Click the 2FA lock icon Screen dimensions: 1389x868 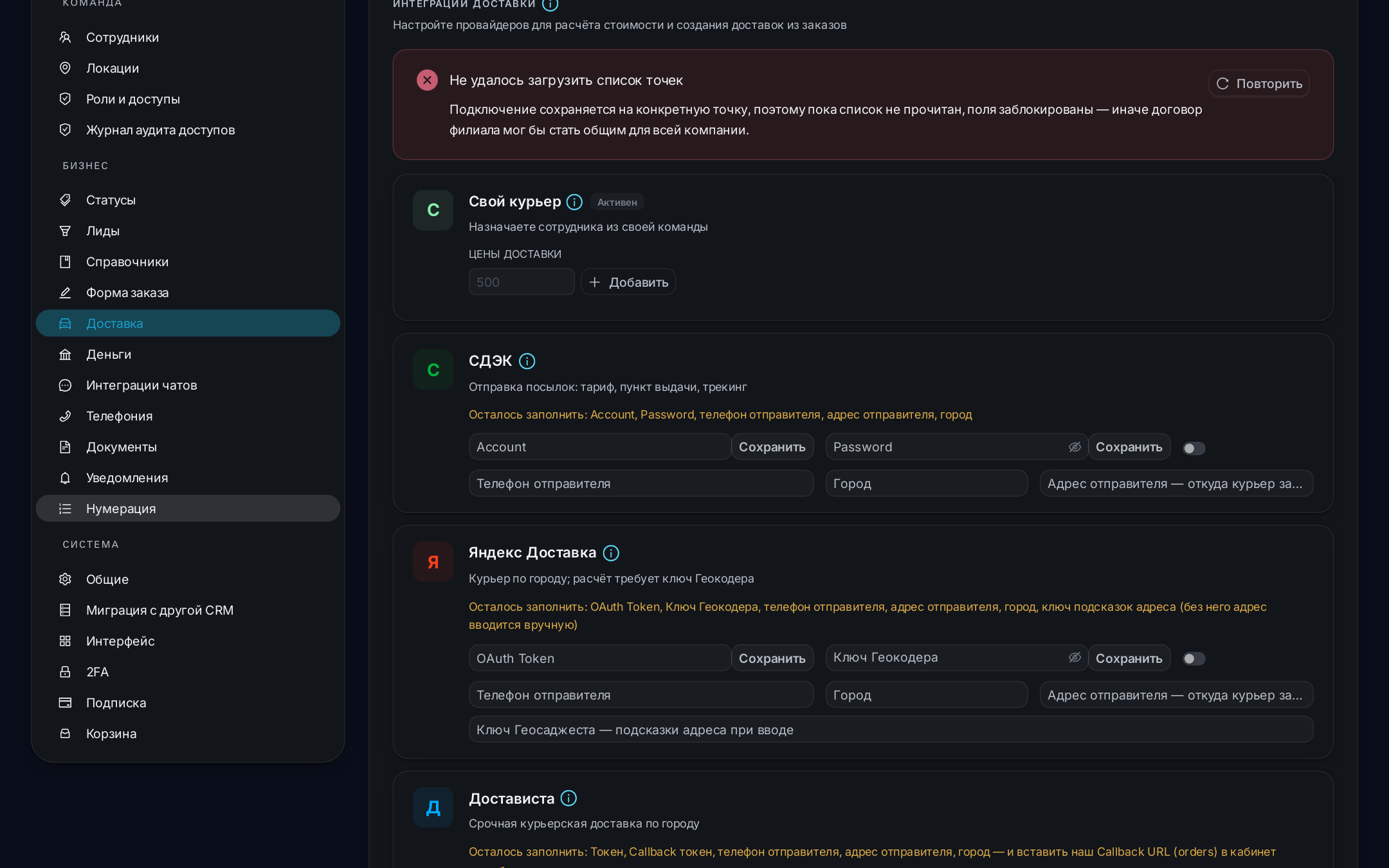point(65,672)
